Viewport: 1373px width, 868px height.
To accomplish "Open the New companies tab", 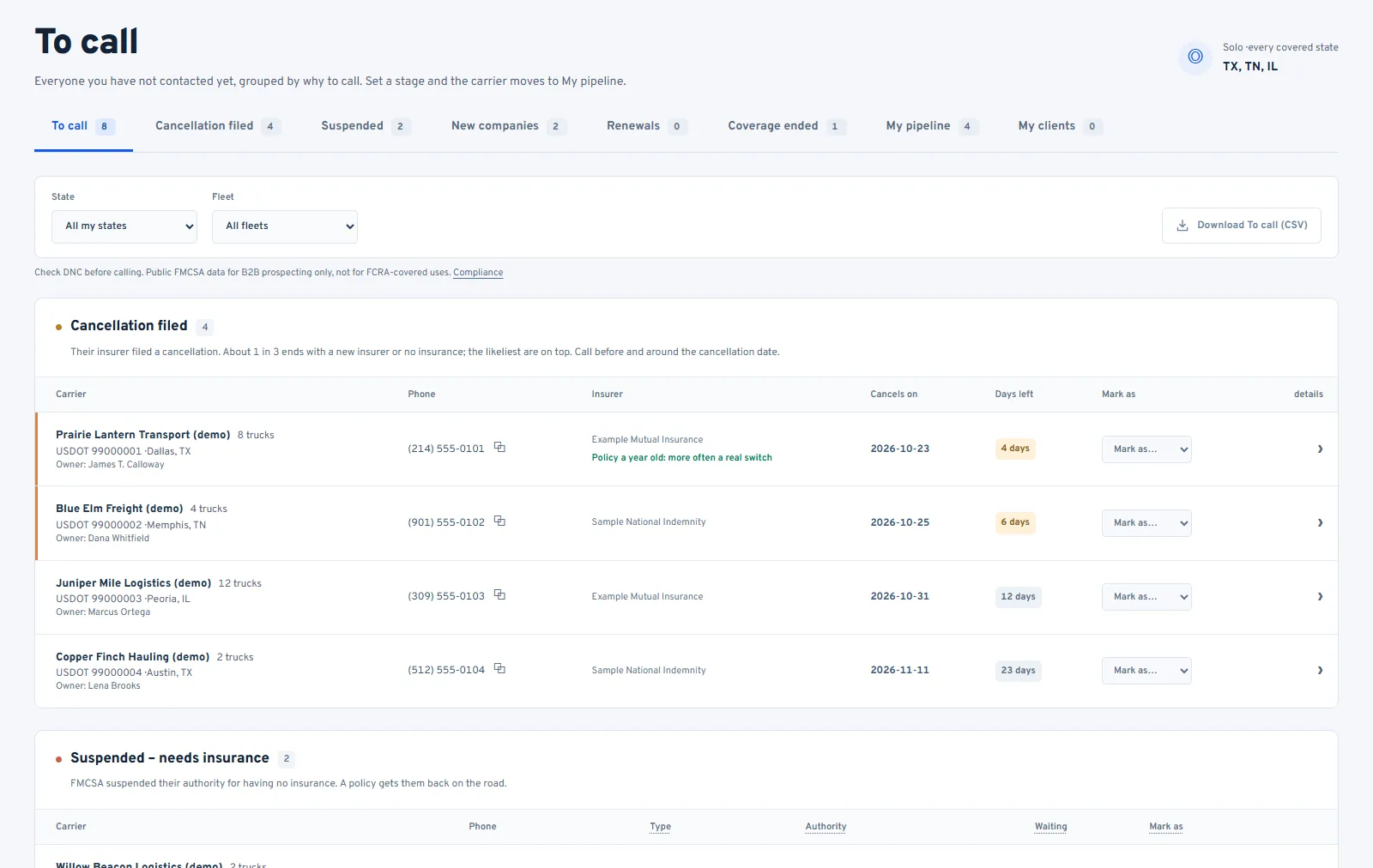I will click(509, 126).
